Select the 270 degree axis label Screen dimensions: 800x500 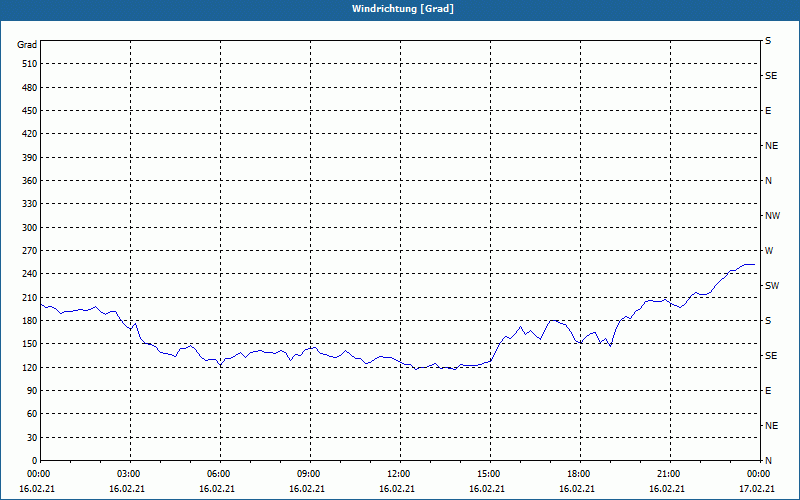pos(30,251)
